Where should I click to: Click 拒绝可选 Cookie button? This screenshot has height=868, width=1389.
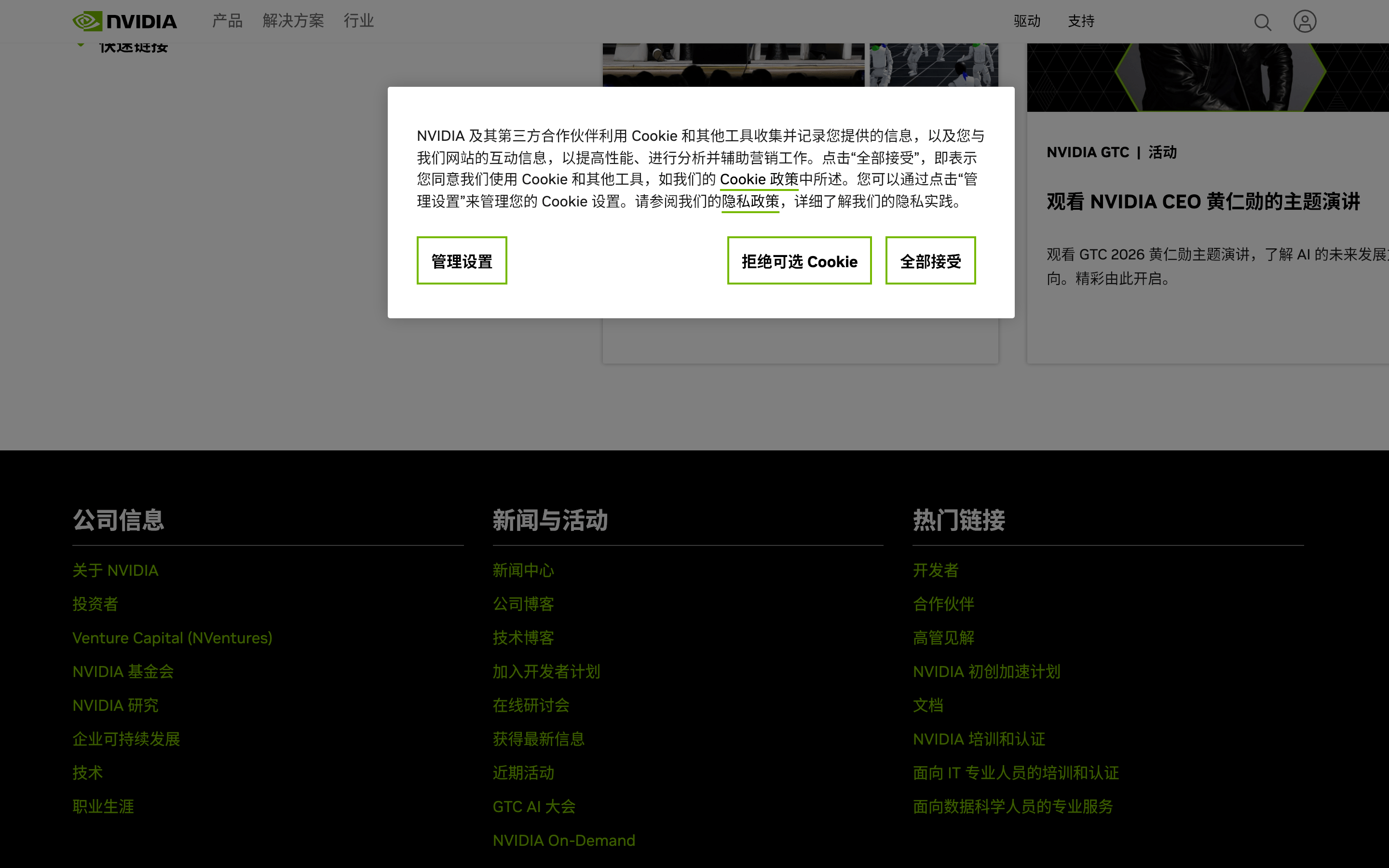[x=799, y=260]
